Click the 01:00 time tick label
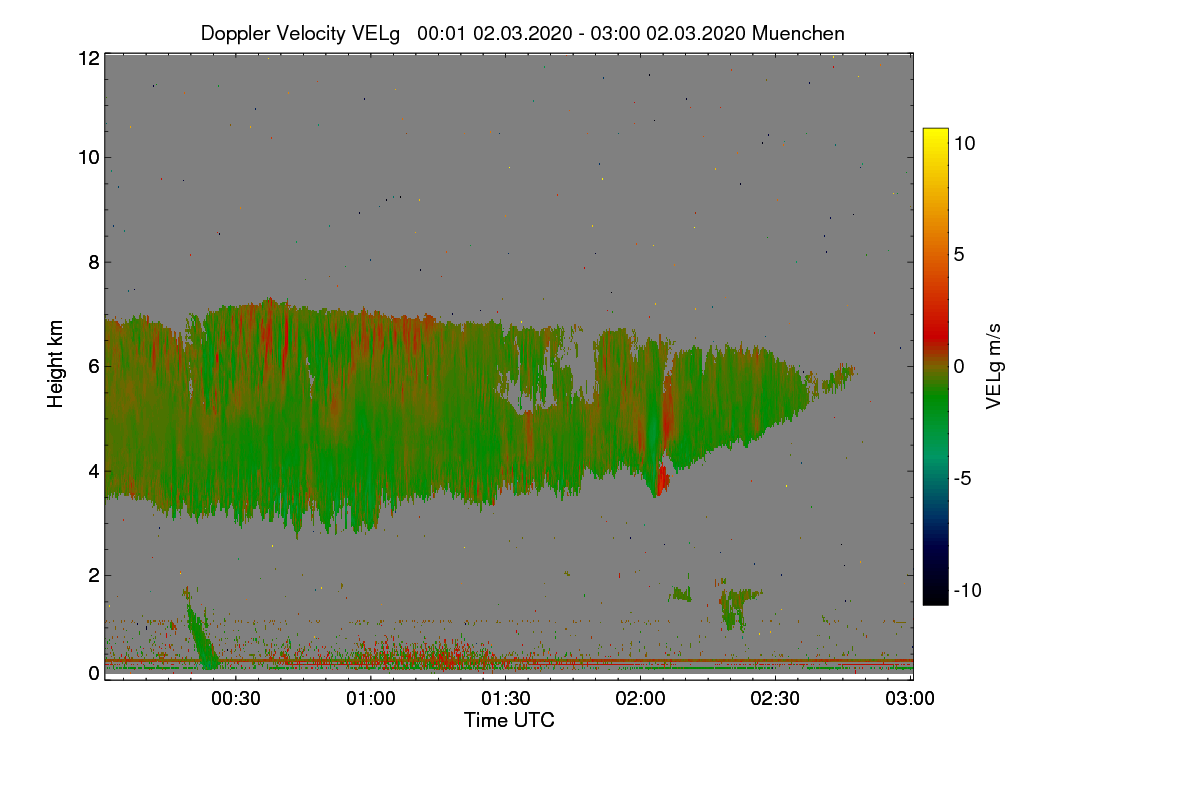The height and width of the screenshot is (800, 1200). (x=371, y=699)
